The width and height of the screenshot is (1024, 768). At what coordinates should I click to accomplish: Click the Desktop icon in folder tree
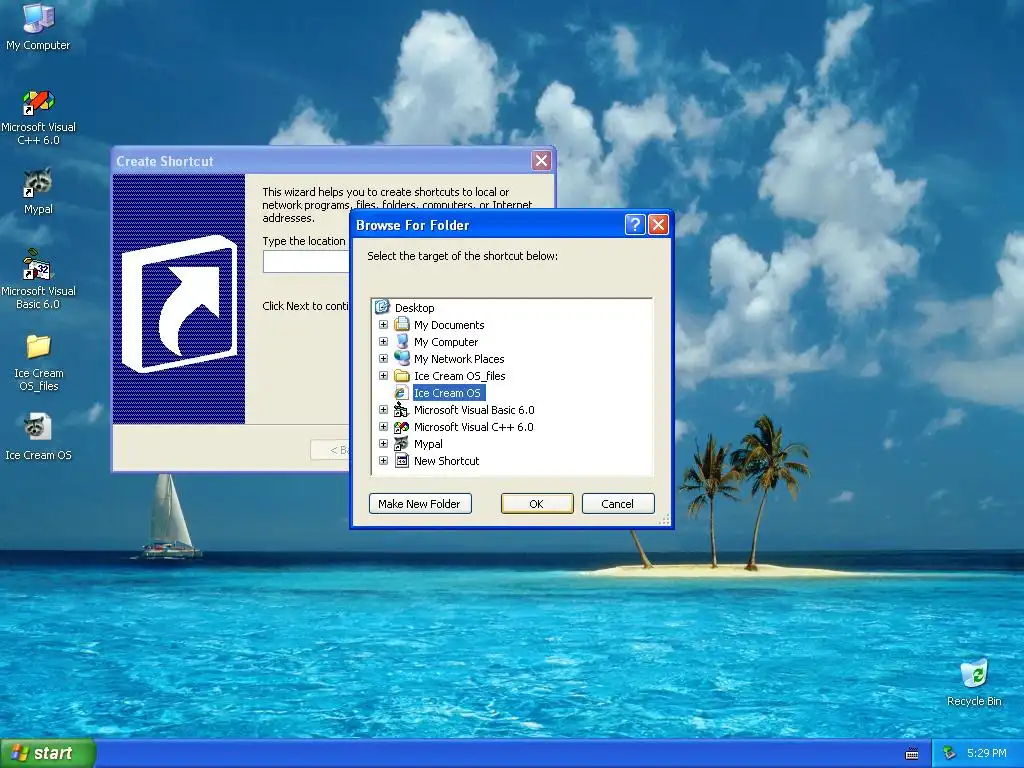pos(382,307)
